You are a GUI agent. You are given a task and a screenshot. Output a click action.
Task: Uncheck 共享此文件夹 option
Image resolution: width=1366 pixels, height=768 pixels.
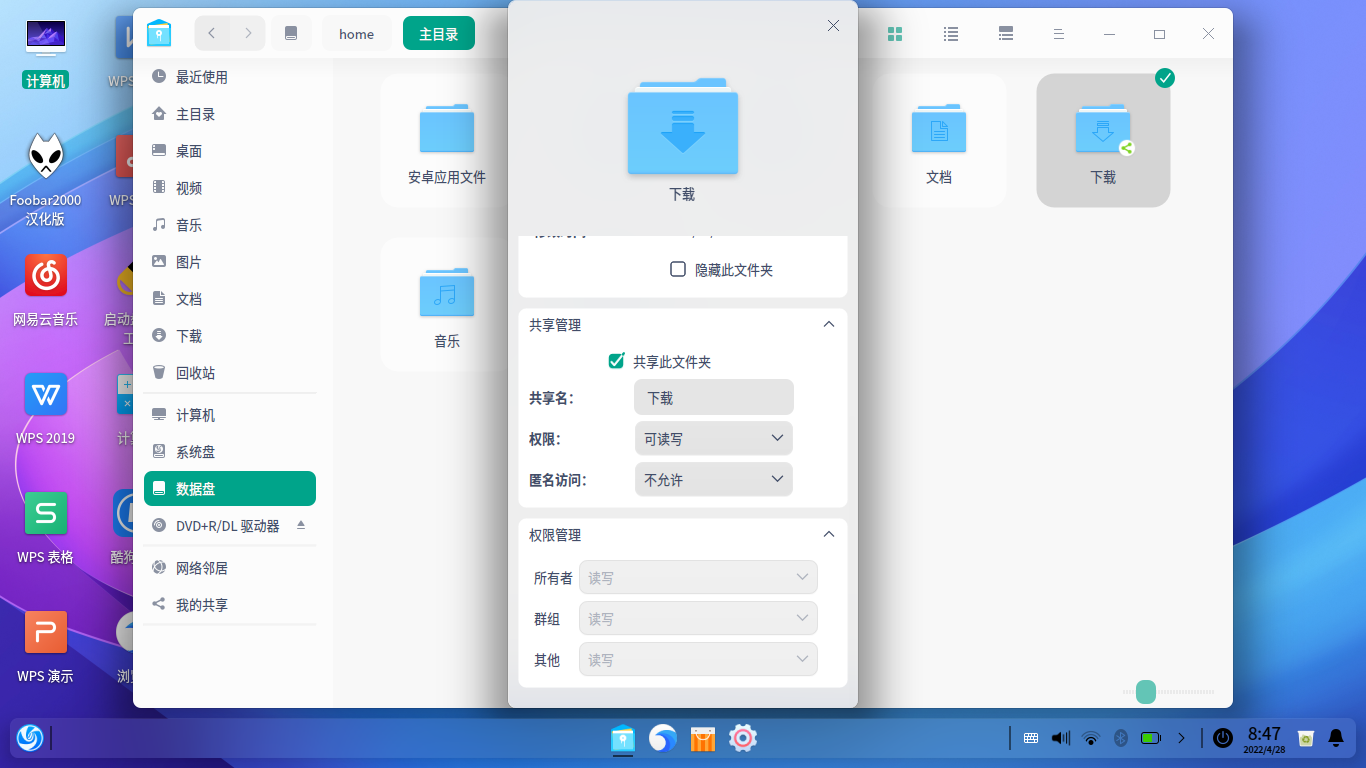[617, 361]
